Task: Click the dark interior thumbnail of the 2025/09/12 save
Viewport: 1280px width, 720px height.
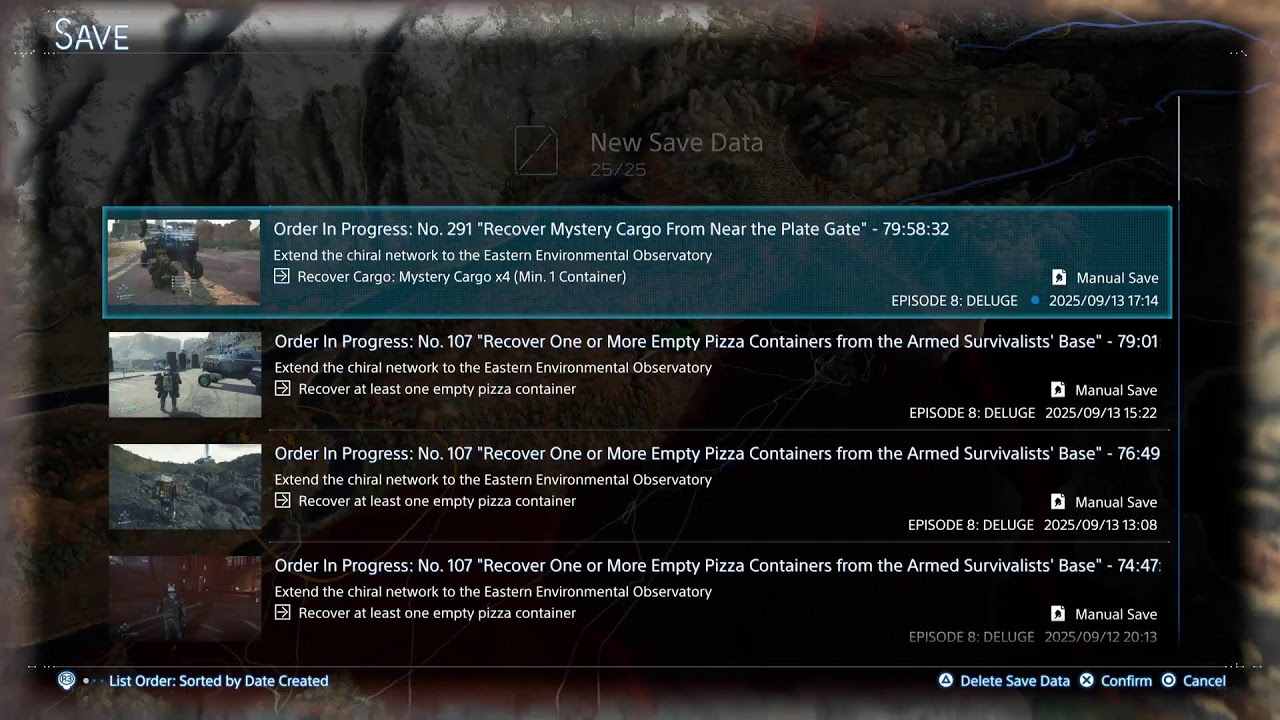Action: pyautogui.click(x=185, y=598)
